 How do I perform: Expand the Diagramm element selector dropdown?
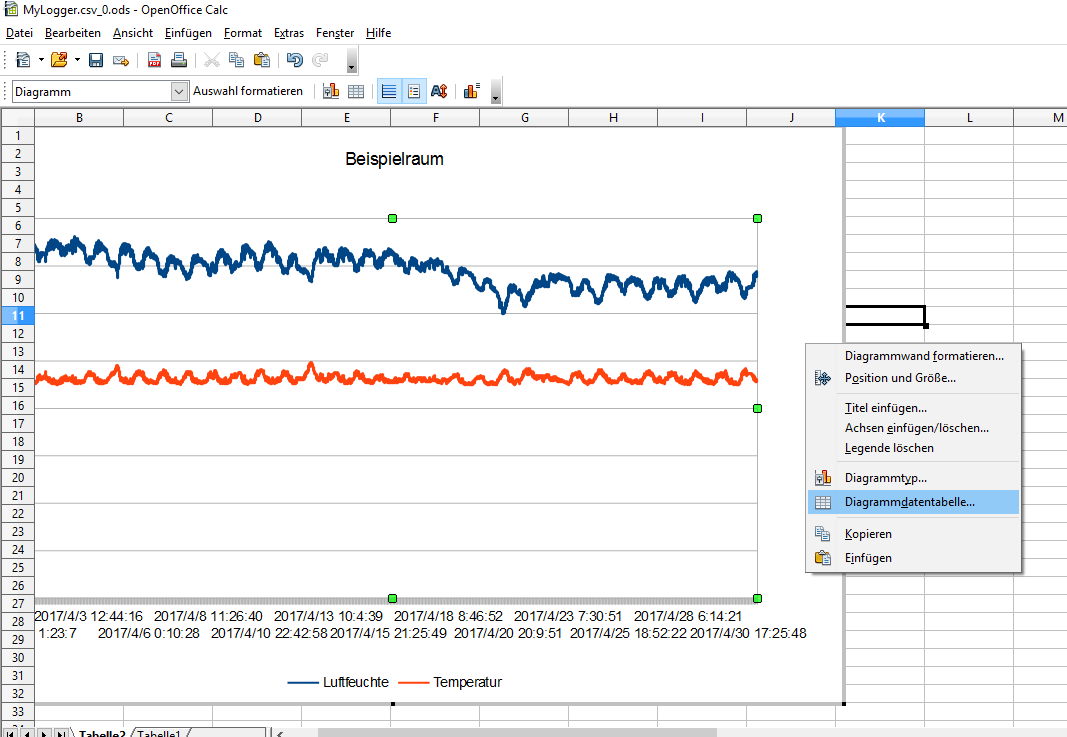coord(179,91)
